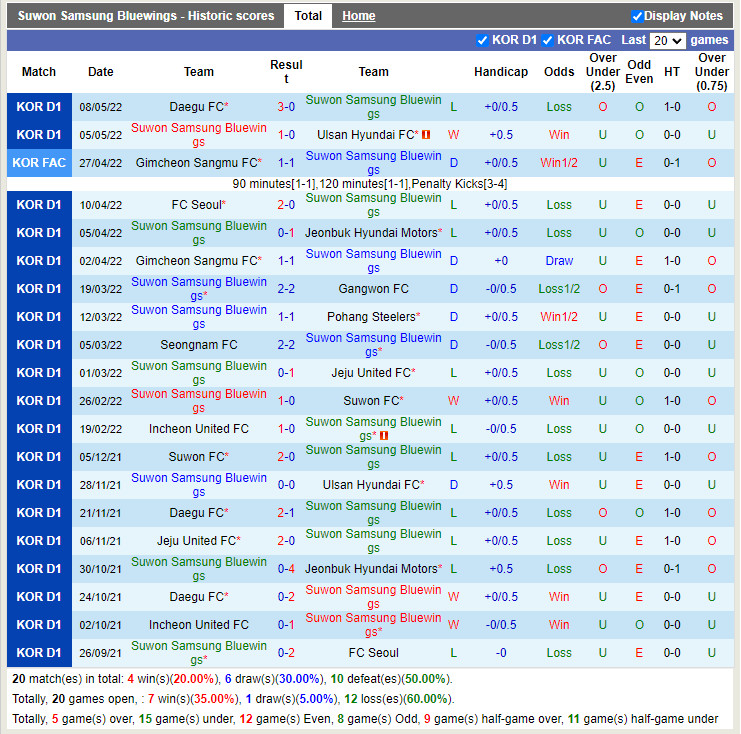Screen dimensions: 741x734
Task: Click the red card icon beside Ulsan Hyundai FC
Action: tap(426, 135)
